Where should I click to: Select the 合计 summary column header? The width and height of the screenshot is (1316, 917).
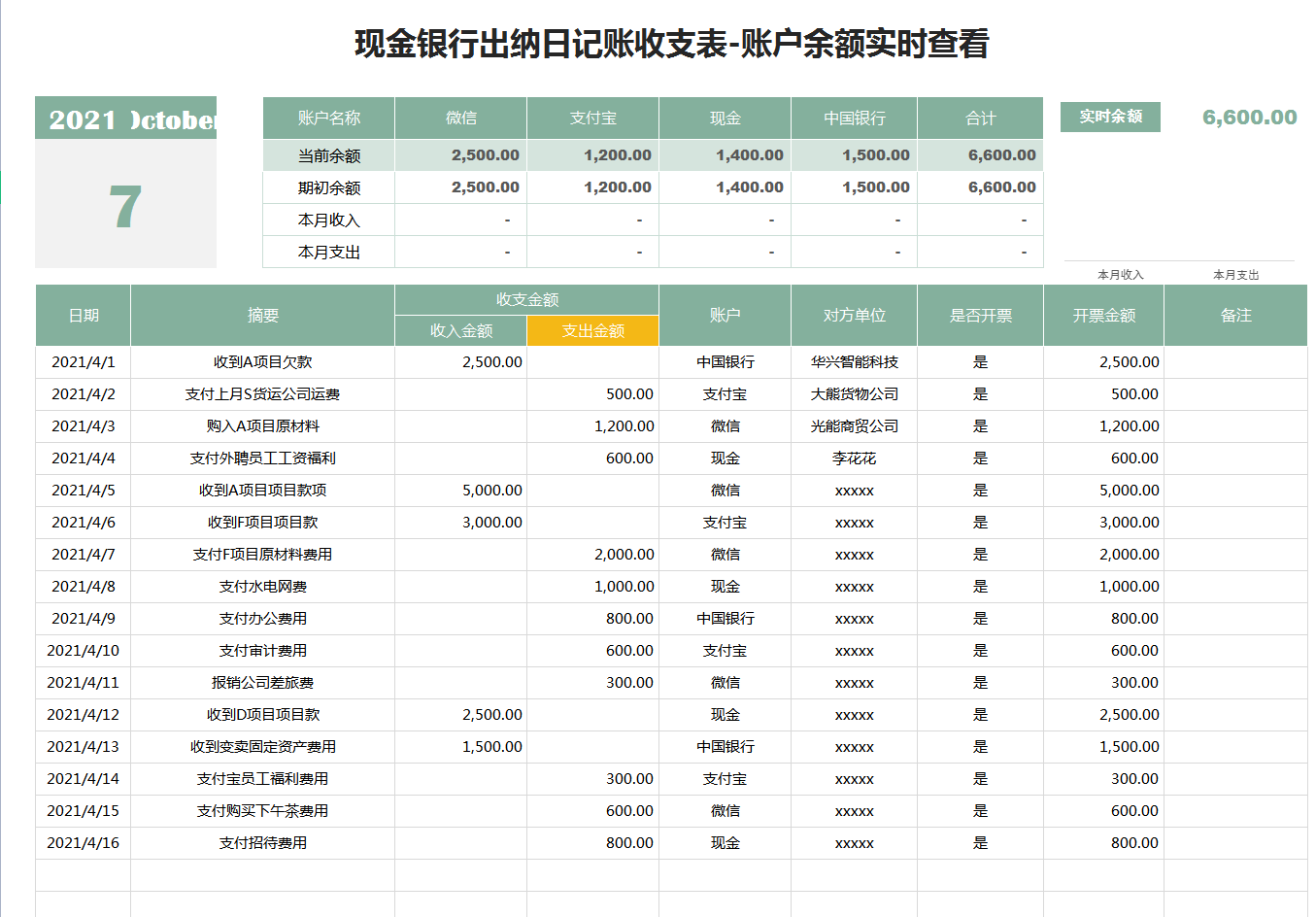click(x=980, y=118)
